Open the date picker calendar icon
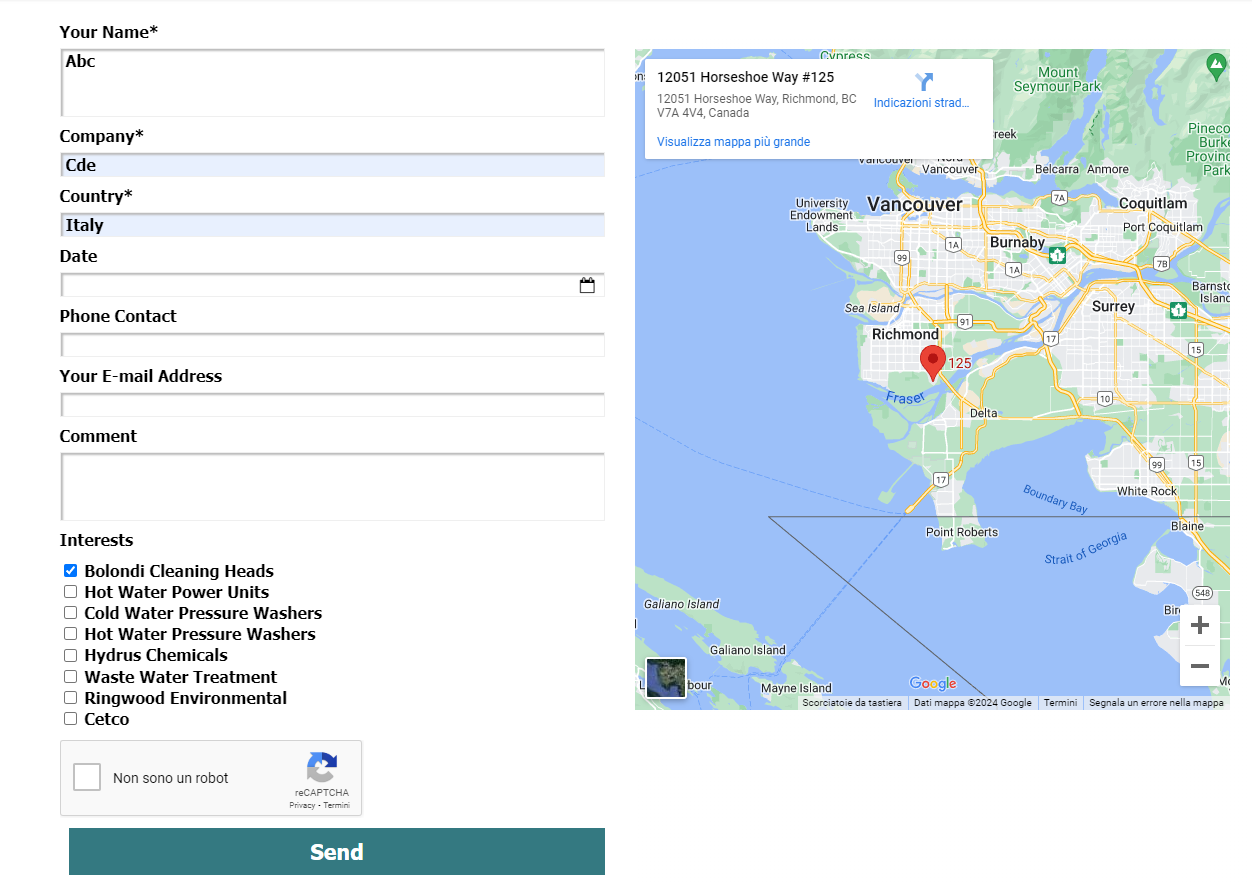 pos(587,285)
